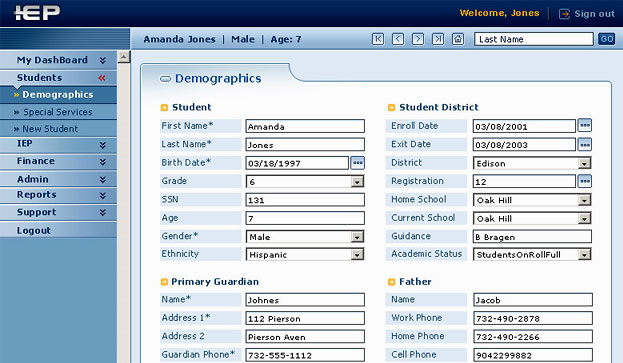
Task: Open the District dropdown
Action: [584, 163]
